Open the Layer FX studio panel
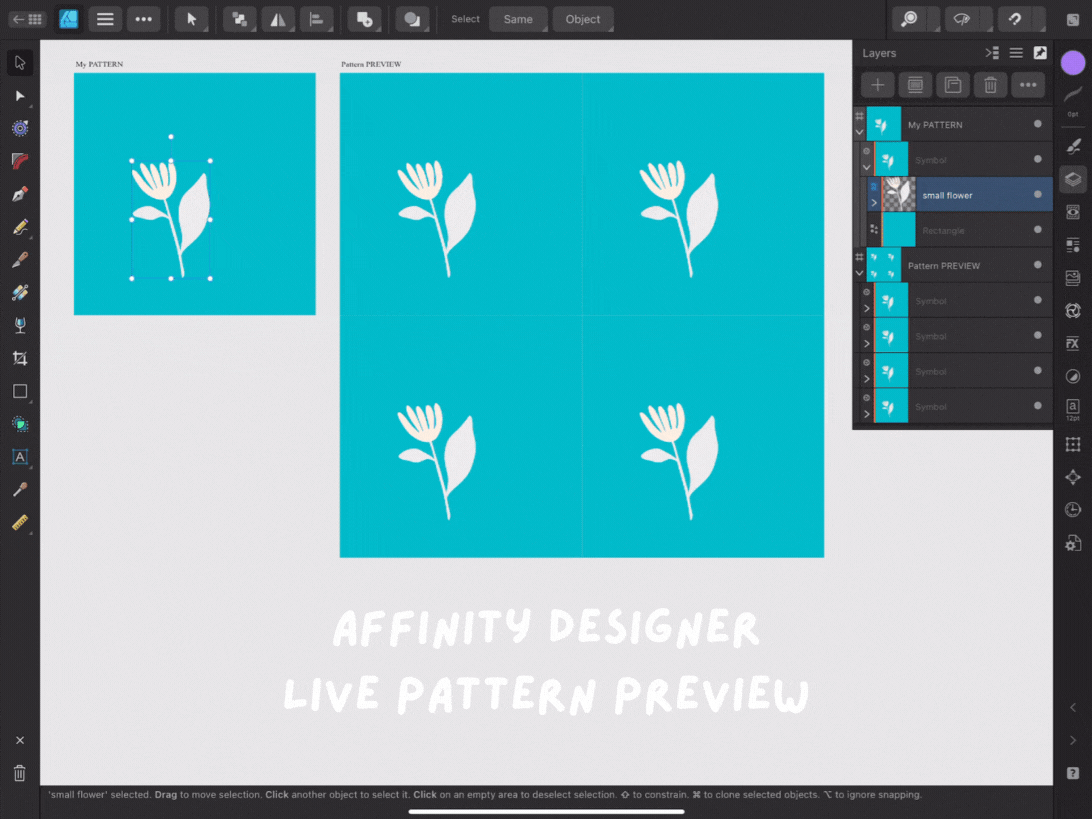 [1073, 343]
